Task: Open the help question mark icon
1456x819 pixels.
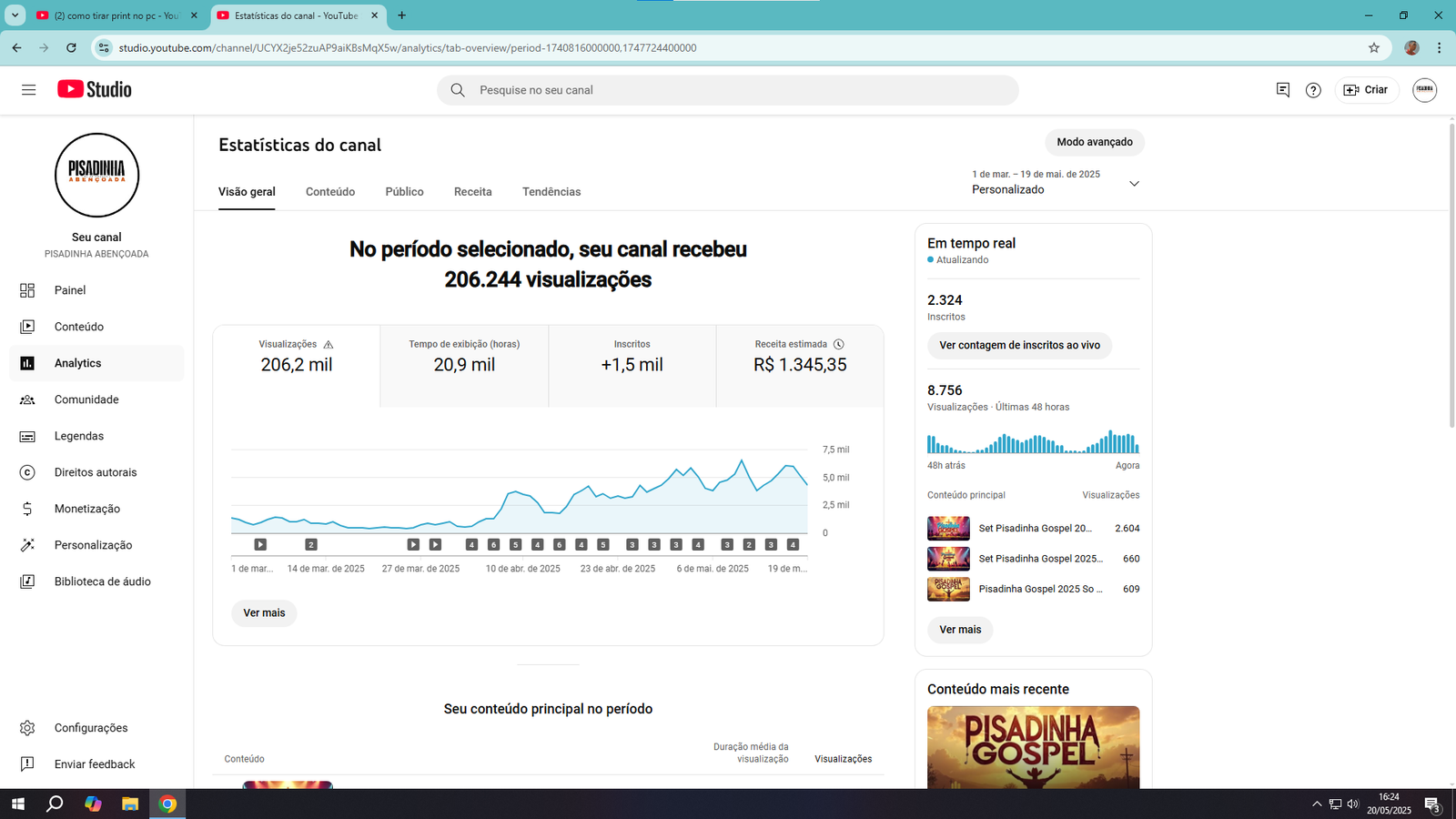Action: coord(1313,90)
